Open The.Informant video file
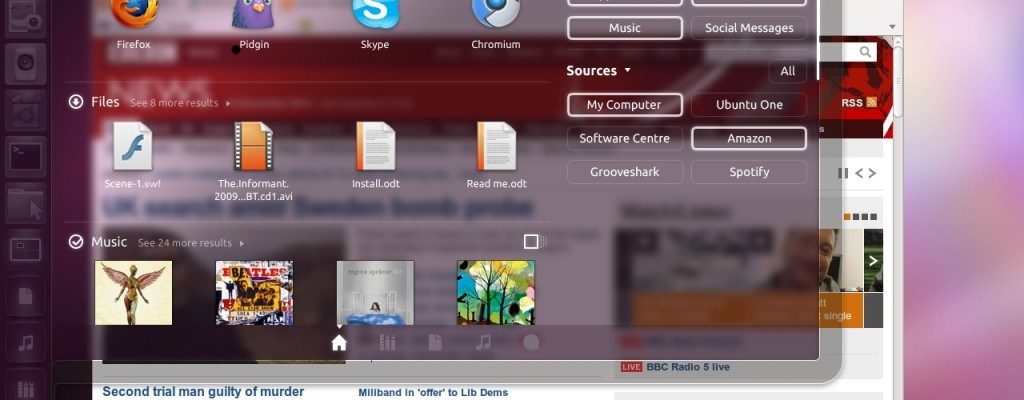 (x=254, y=148)
